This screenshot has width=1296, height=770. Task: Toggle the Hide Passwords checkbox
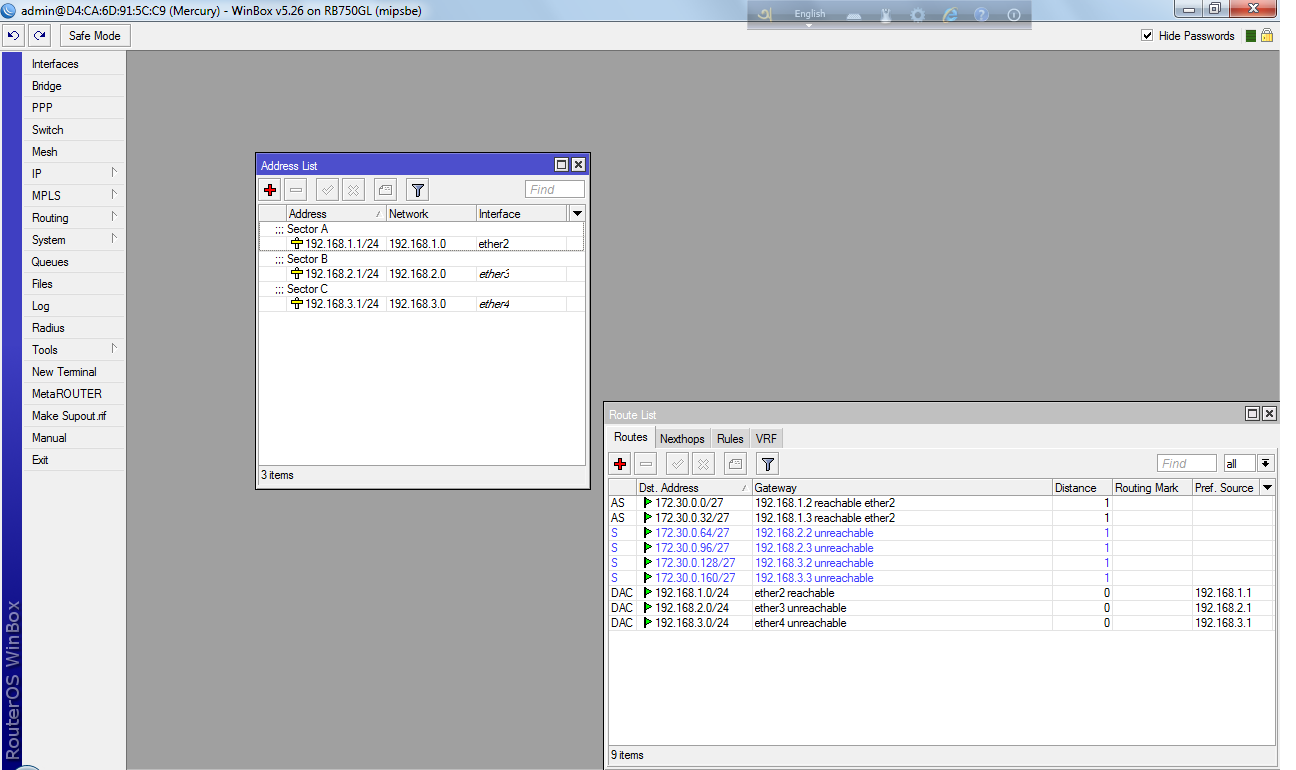tap(1147, 36)
